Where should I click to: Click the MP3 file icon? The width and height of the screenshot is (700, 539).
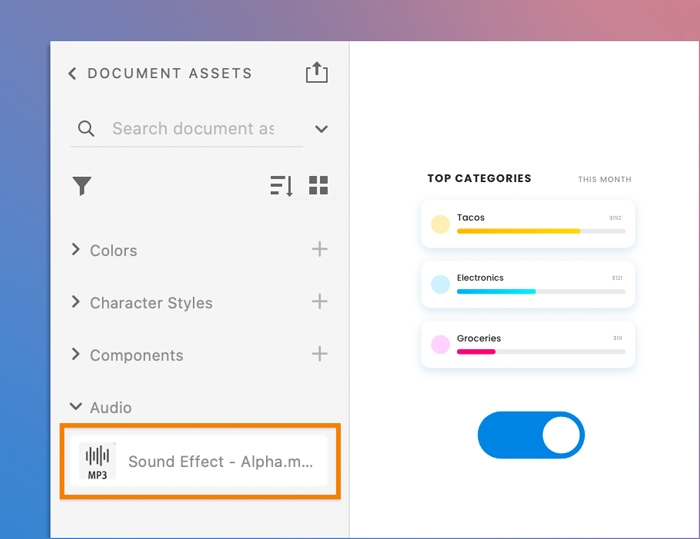97,461
